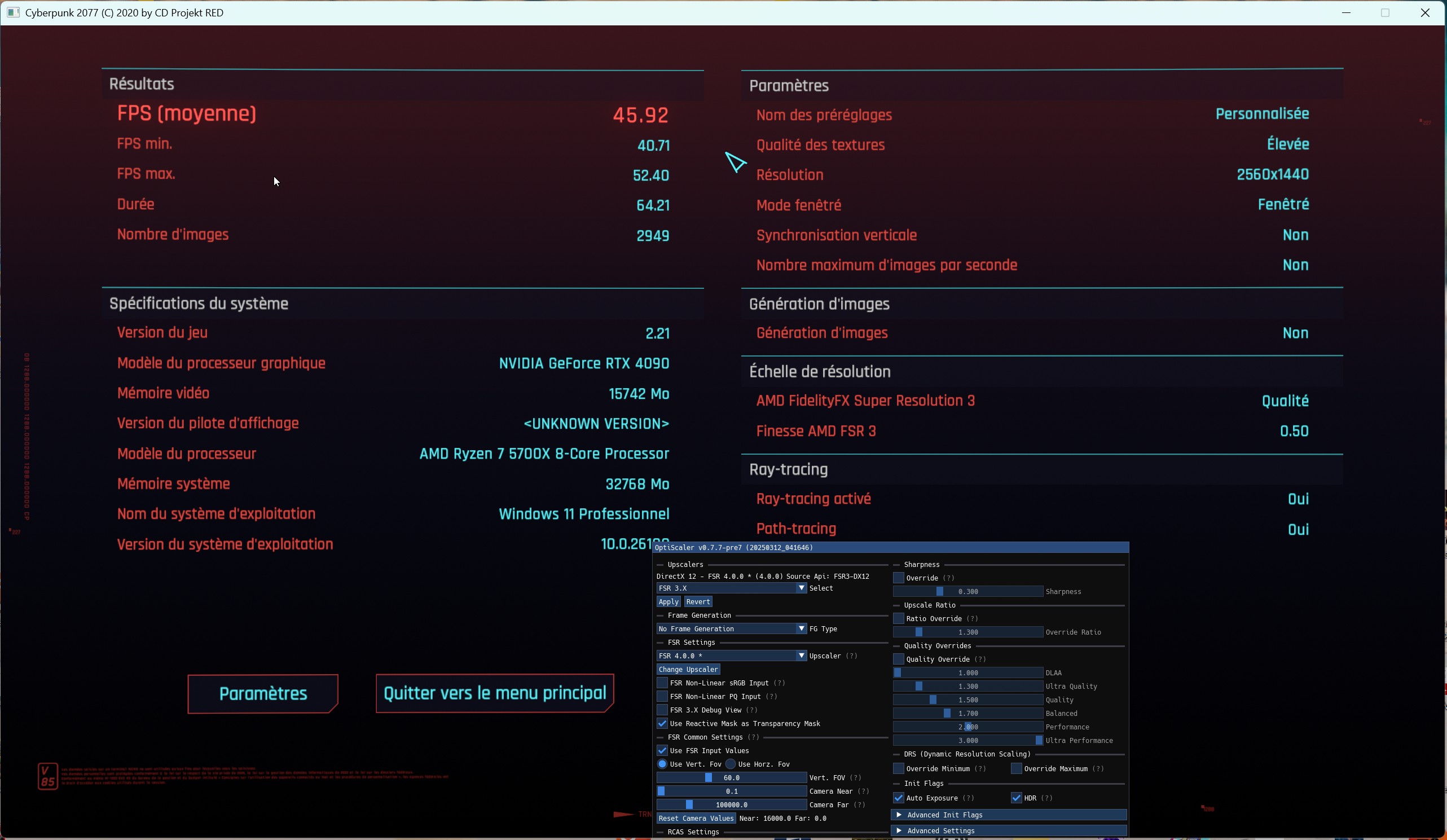1447x840 pixels.
Task: Enable the Quality Override checkbox
Action: click(x=899, y=659)
